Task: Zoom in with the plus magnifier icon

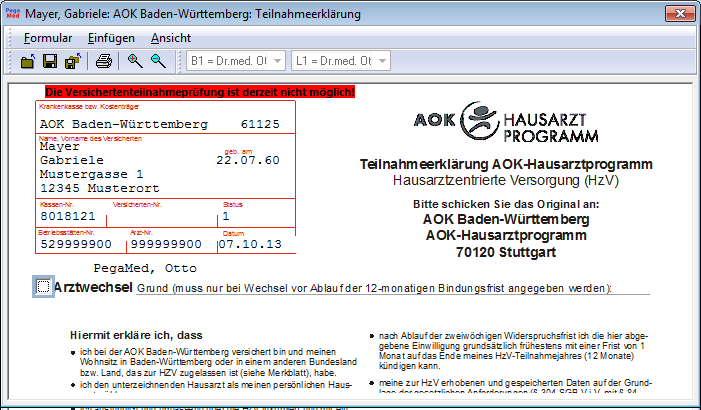Action: tap(135, 62)
